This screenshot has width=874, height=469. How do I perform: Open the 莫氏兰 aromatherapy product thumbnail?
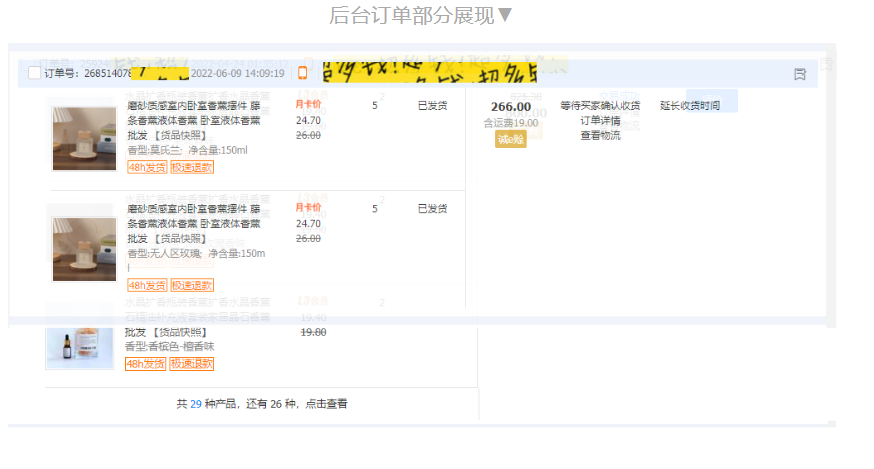(84, 138)
